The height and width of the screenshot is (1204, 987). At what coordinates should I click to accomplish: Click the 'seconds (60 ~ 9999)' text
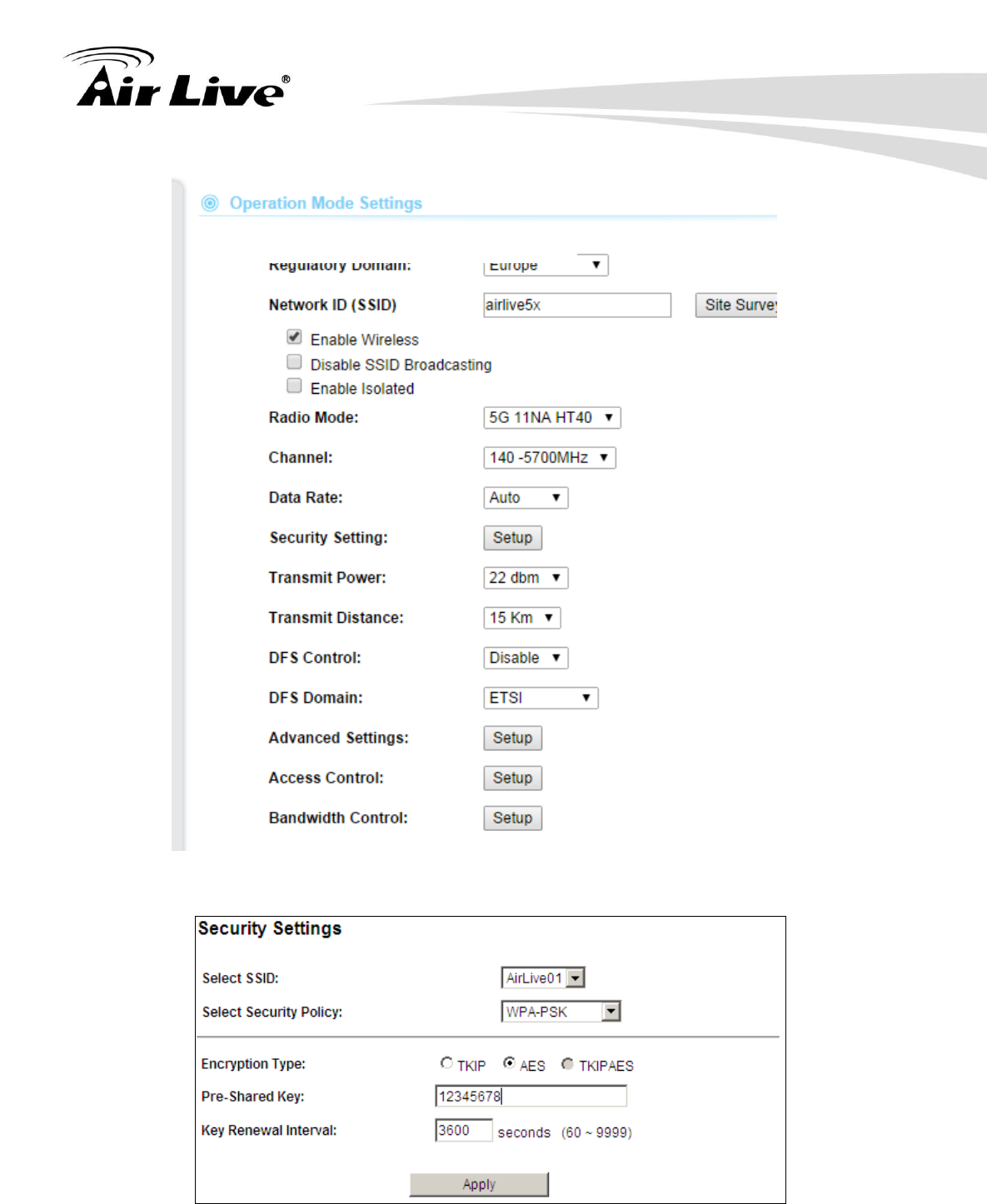[x=565, y=1132]
